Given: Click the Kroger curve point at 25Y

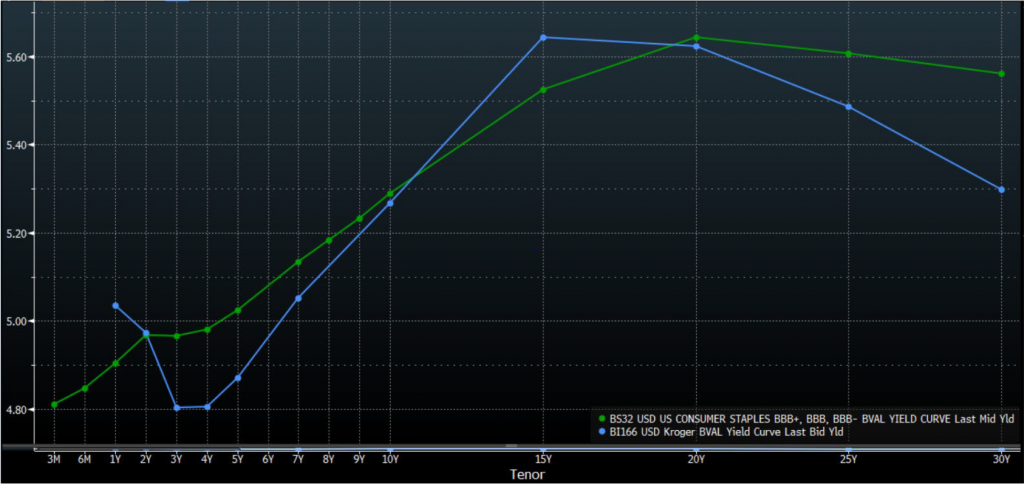Looking at the screenshot, I should click(848, 106).
